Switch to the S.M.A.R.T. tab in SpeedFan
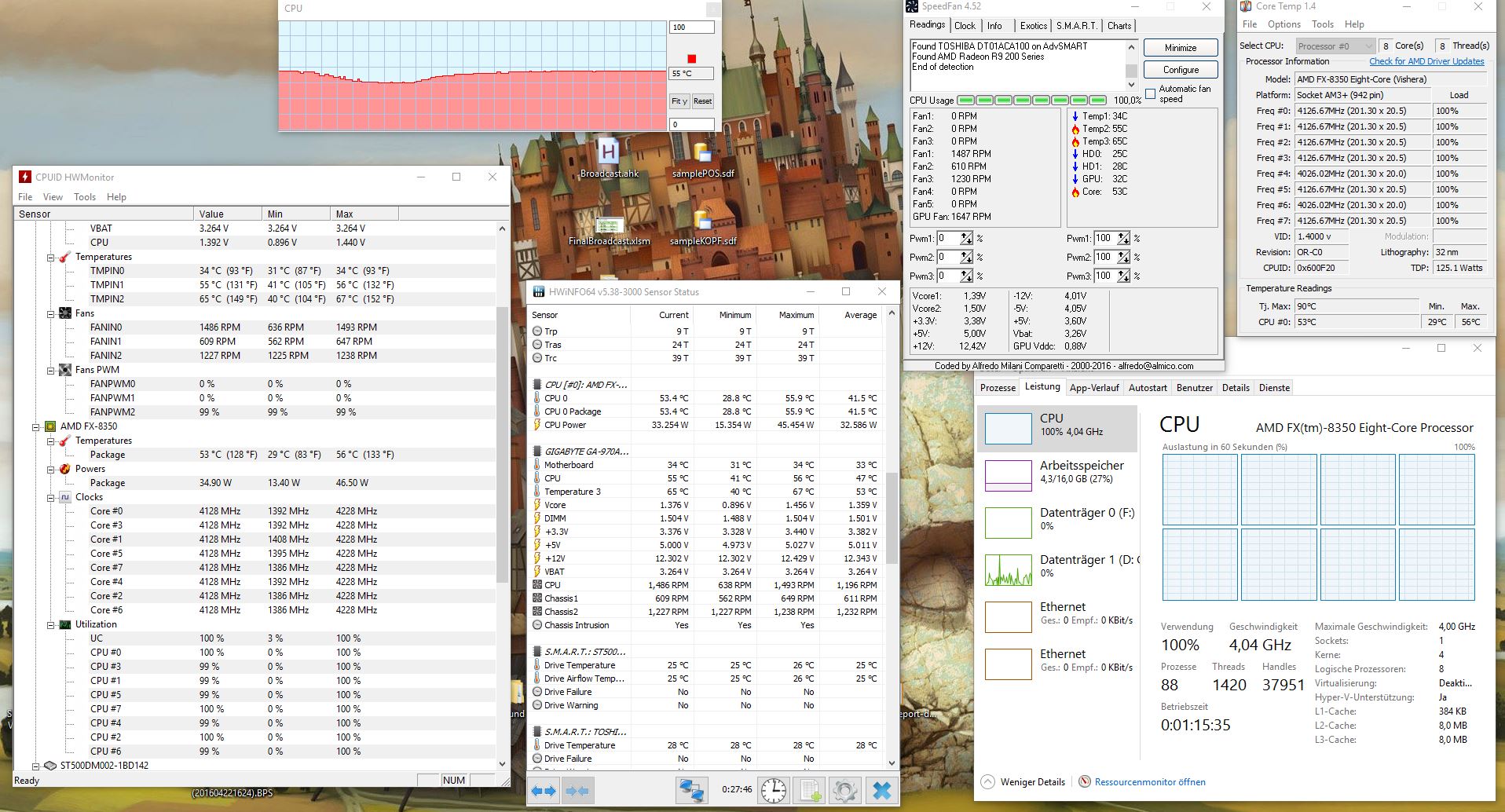This screenshot has width=1505, height=812. pyautogui.click(x=1076, y=26)
